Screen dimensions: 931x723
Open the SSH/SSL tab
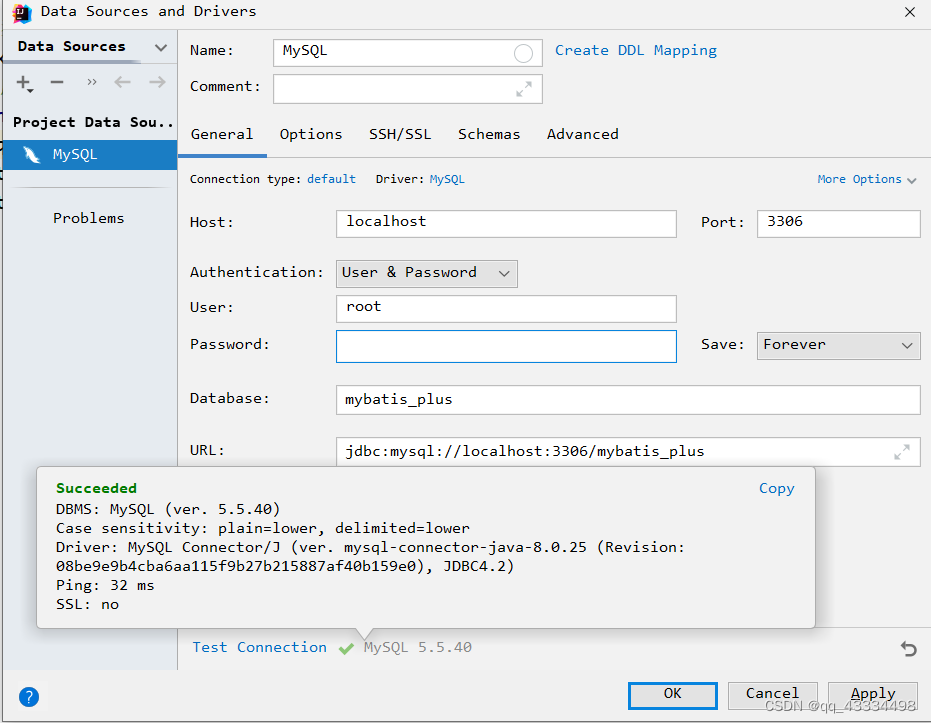400,135
